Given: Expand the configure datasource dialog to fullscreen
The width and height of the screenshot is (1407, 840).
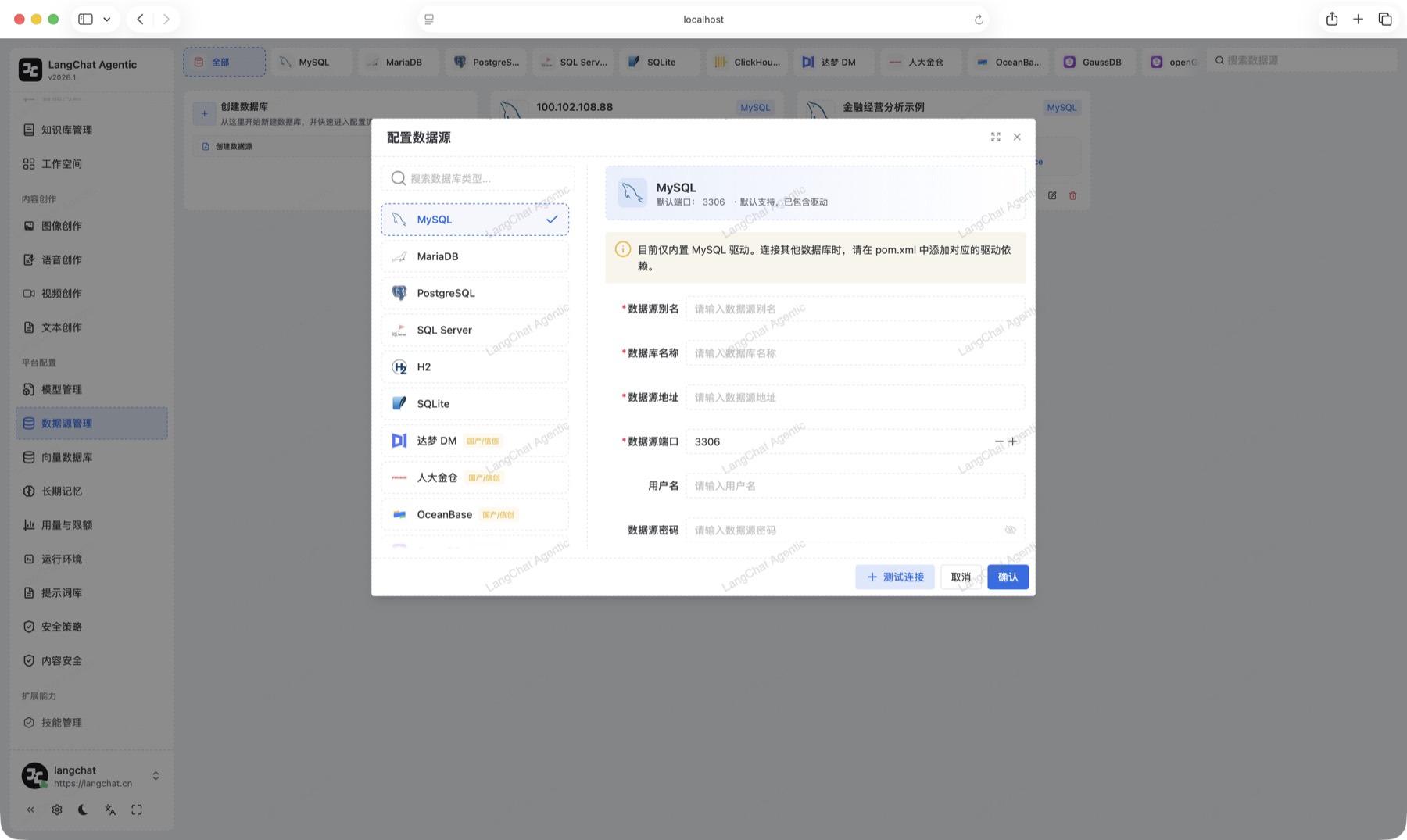Looking at the screenshot, I should coord(995,137).
